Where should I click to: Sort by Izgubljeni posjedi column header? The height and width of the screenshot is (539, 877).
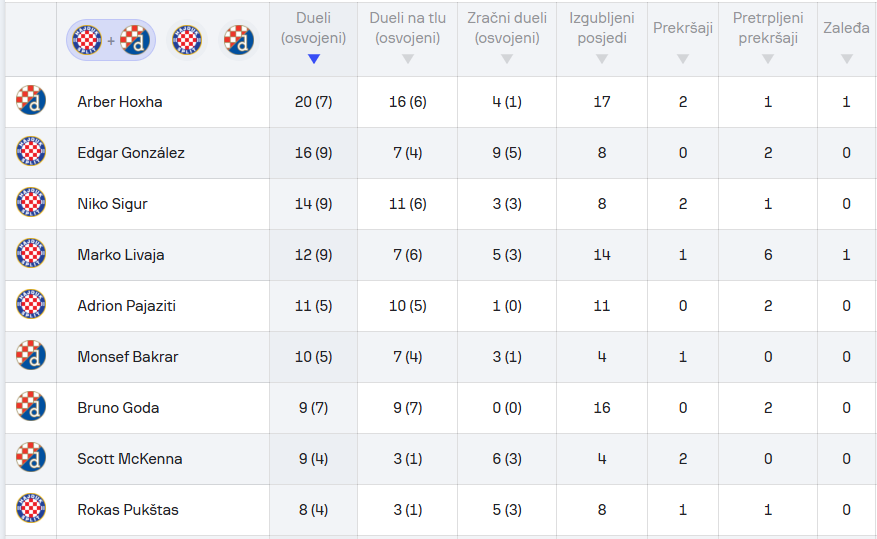(x=601, y=28)
